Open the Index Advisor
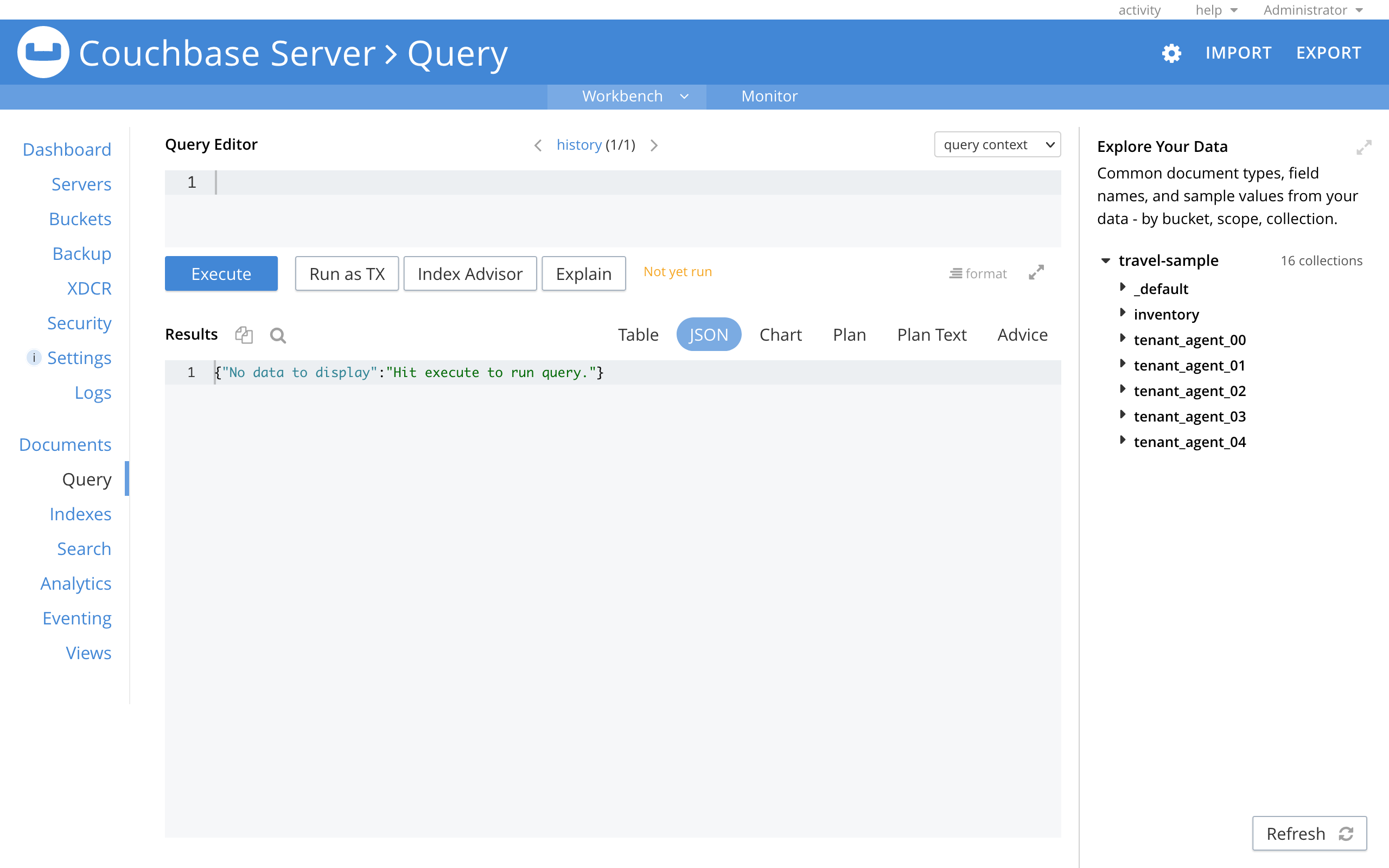The height and width of the screenshot is (868, 1389). 469,273
